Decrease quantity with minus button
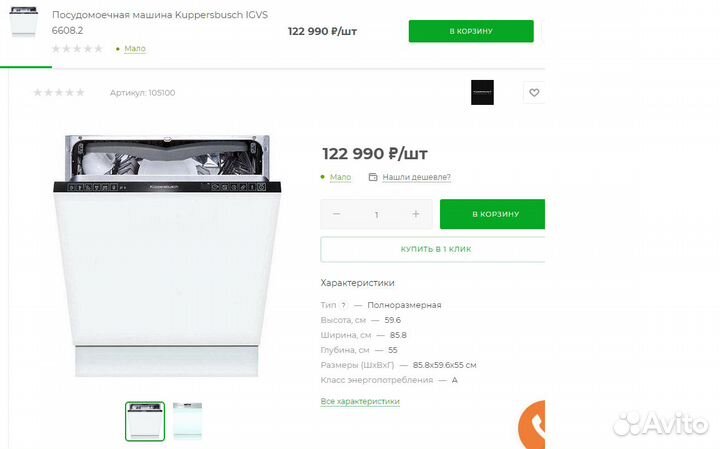The height and width of the screenshot is (449, 720). [x=337, y=214]
